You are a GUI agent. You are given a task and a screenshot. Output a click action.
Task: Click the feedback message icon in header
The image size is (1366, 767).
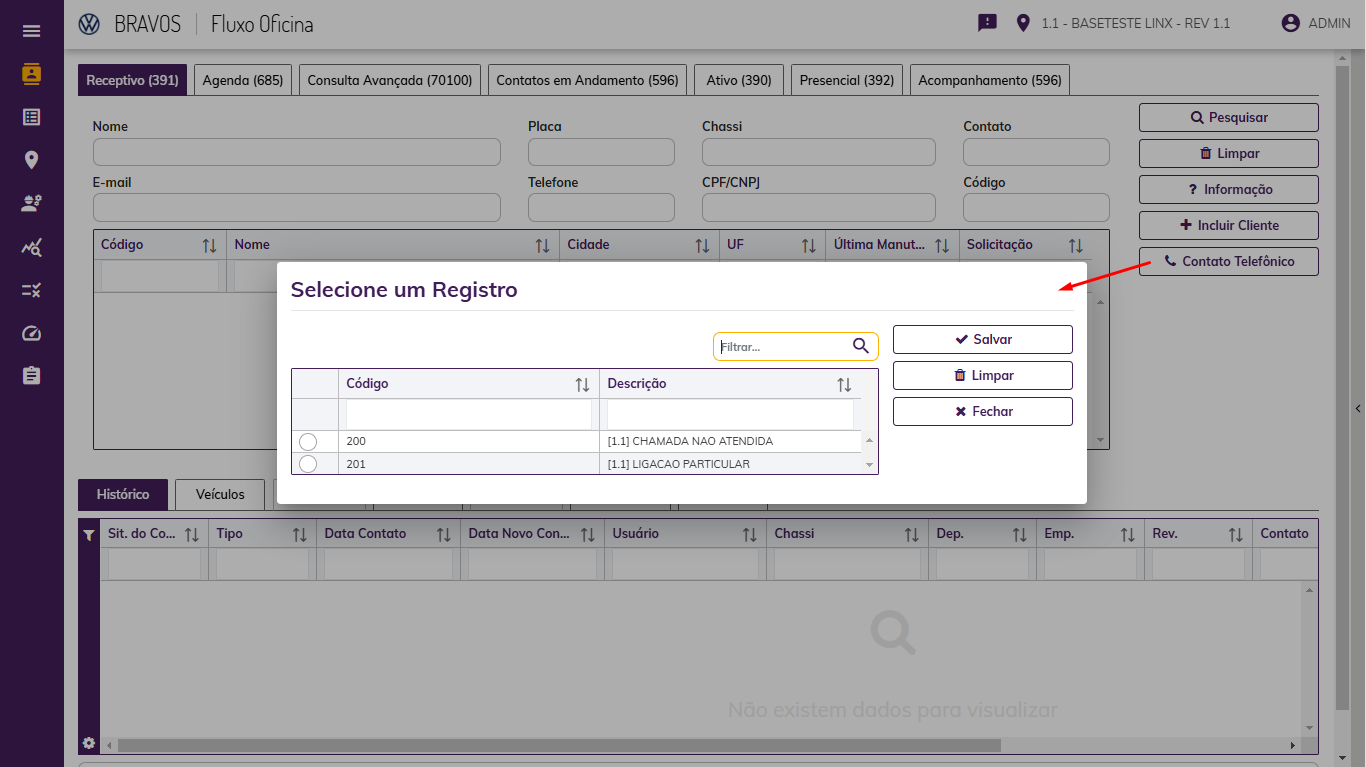click(987, 23)
